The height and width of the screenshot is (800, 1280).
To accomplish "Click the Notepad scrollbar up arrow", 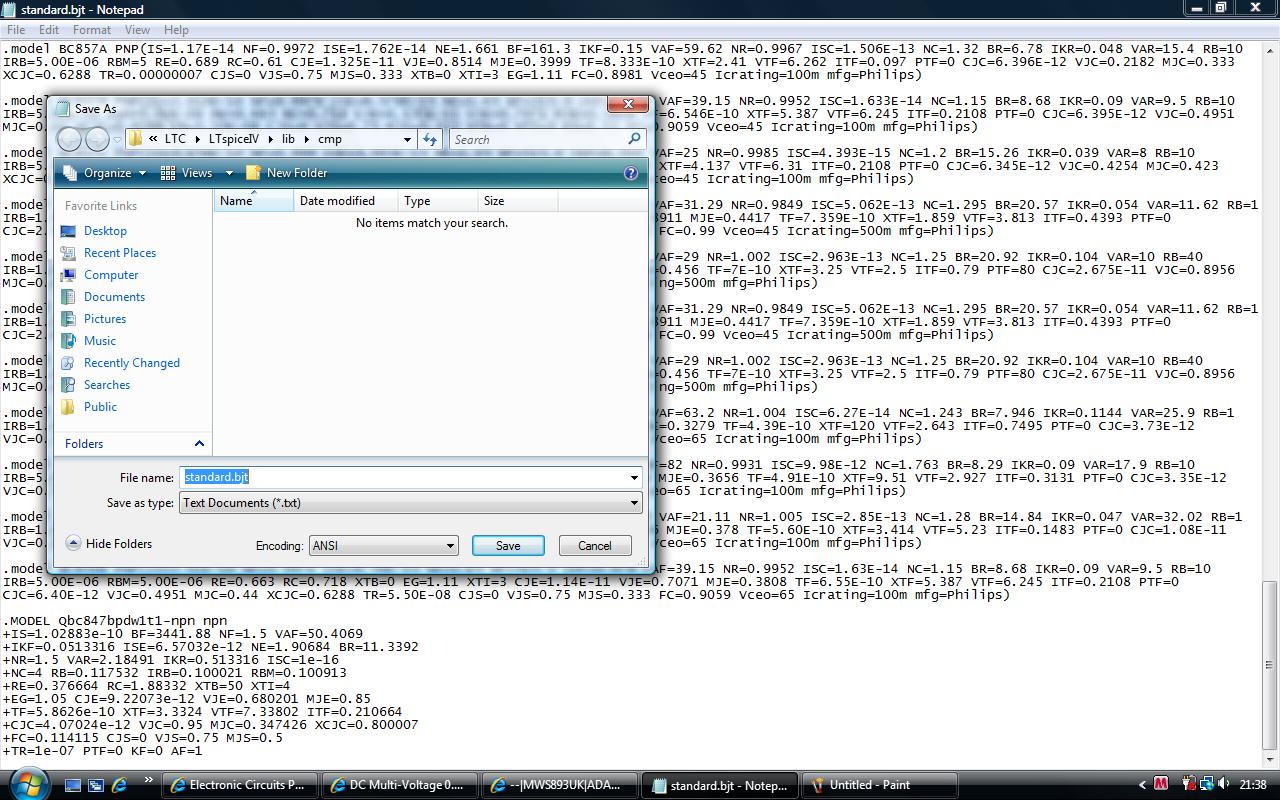I will click(x=1271, y=48).
